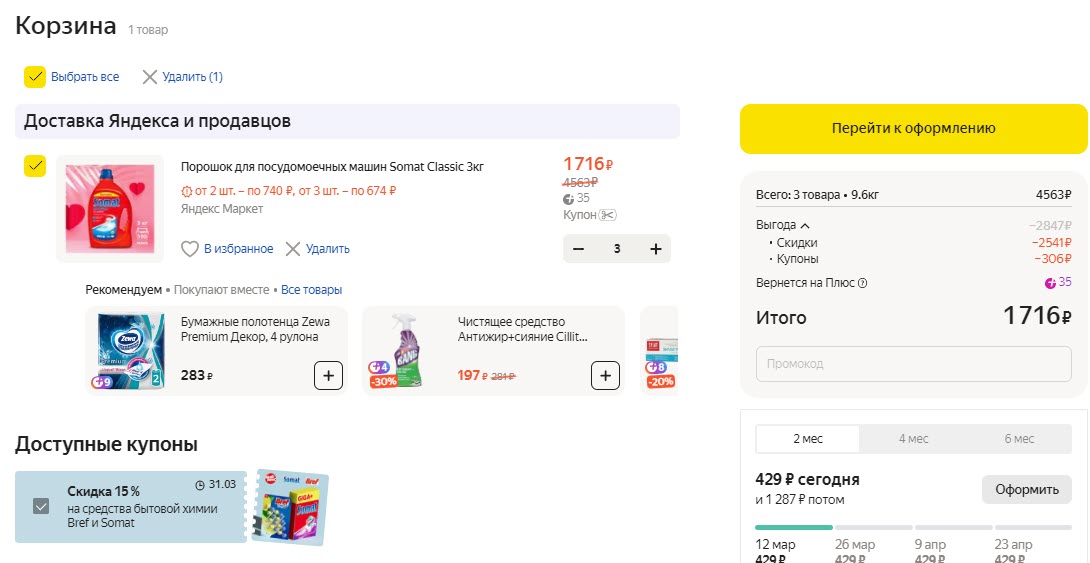Select the 4 мес installment tab

(x=913, y=439)
